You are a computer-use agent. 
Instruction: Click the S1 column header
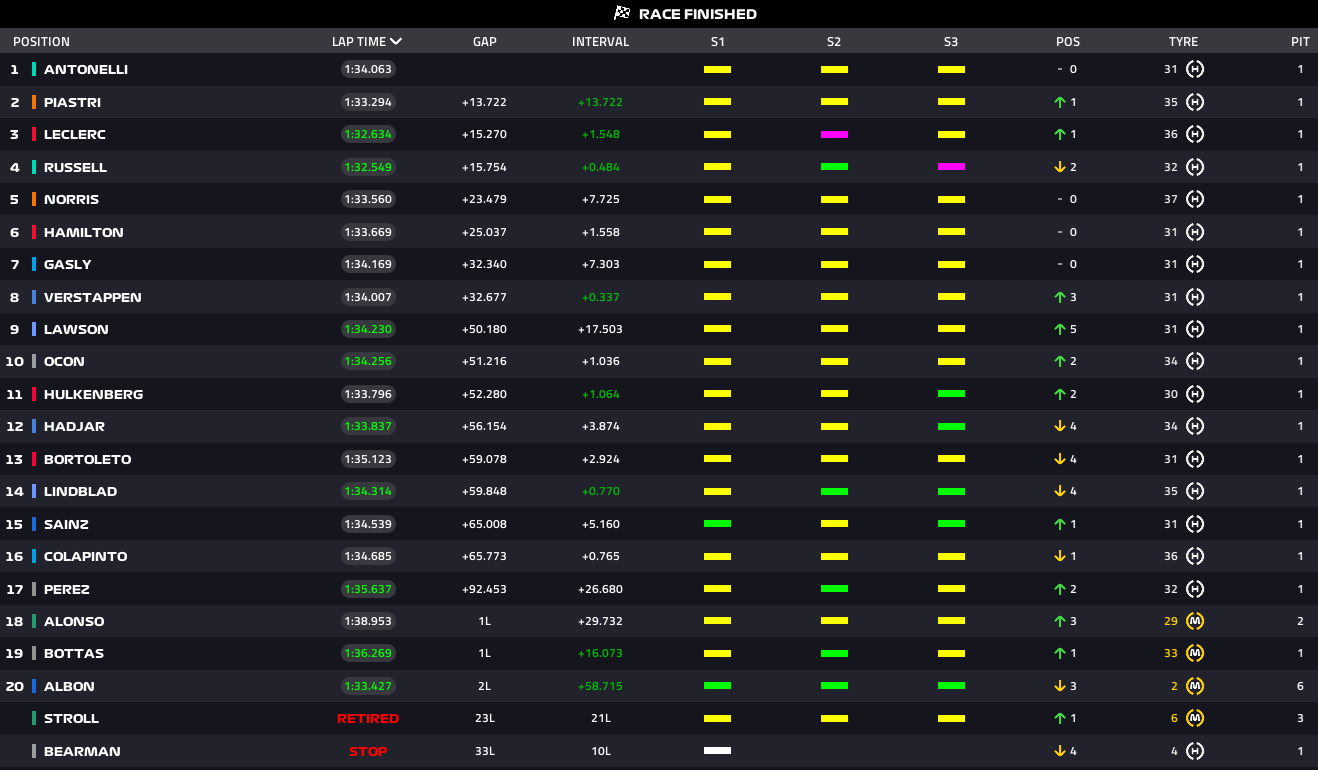click(717, 42)
